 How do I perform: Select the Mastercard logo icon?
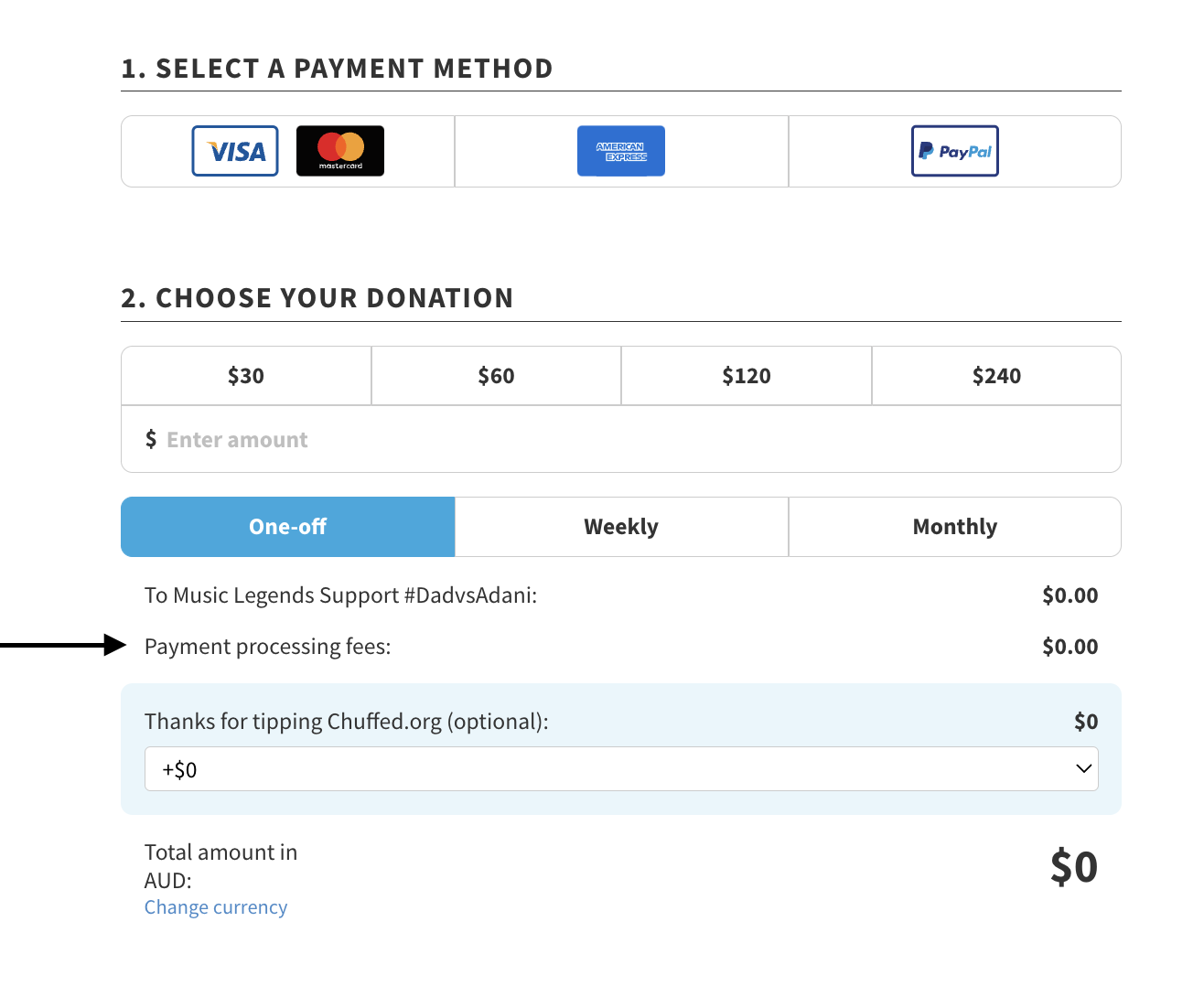[x=340, y=151]
